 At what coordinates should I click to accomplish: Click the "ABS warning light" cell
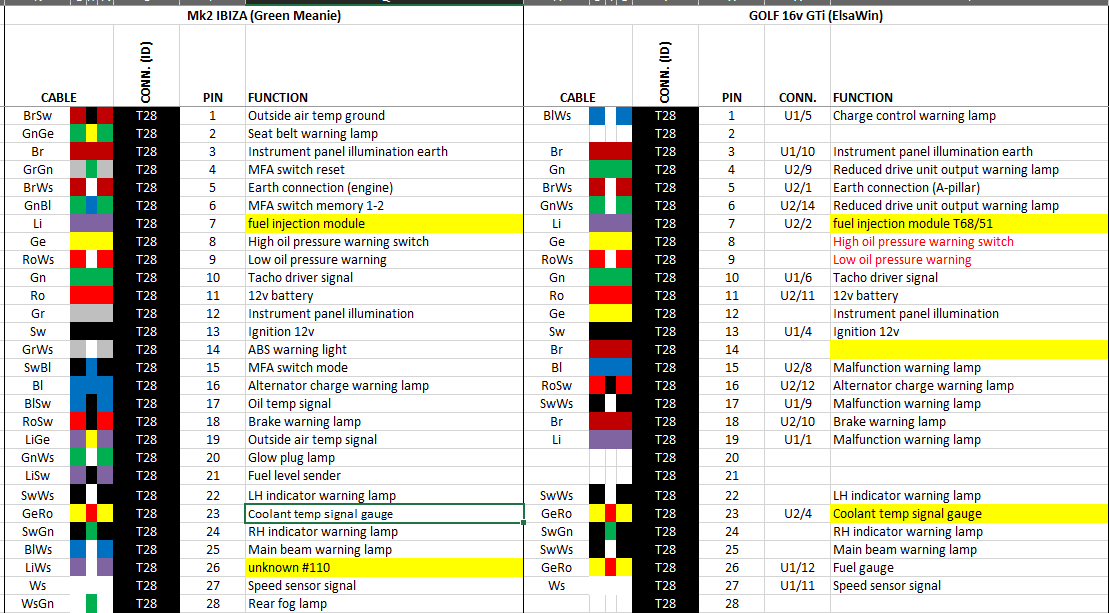384,349
